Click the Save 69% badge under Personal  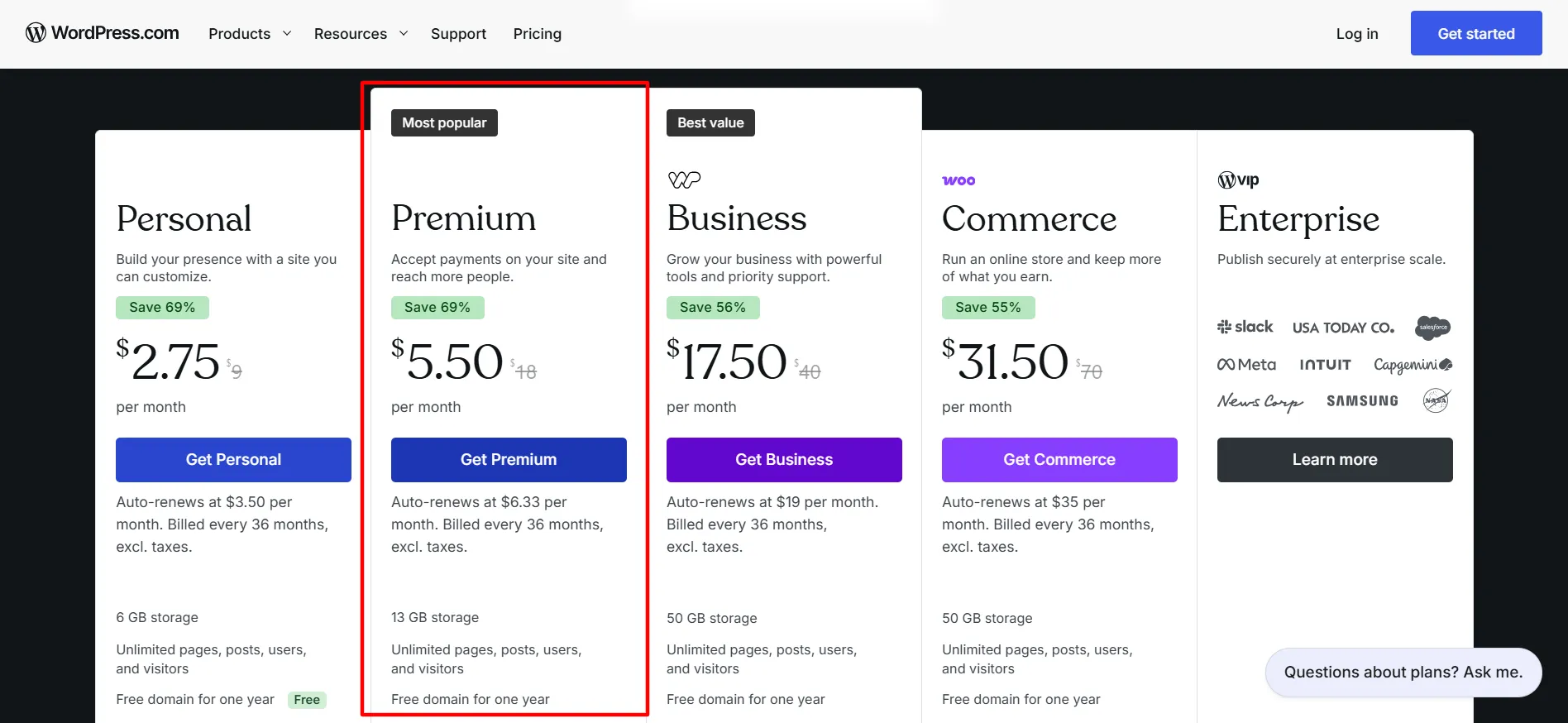(x=162, y=308)
